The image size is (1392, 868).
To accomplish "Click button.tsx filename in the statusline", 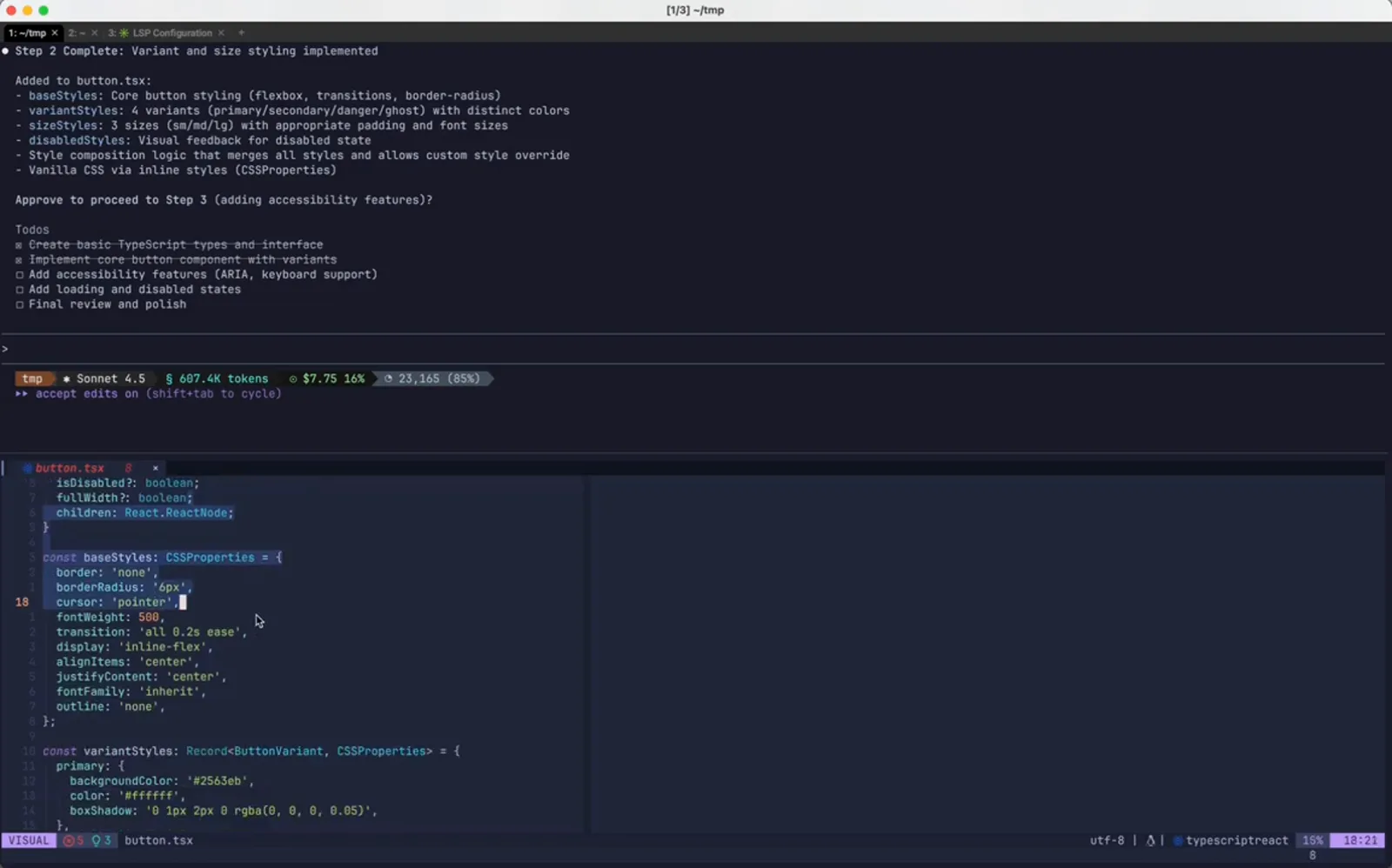I will click(x=158, y=840).
